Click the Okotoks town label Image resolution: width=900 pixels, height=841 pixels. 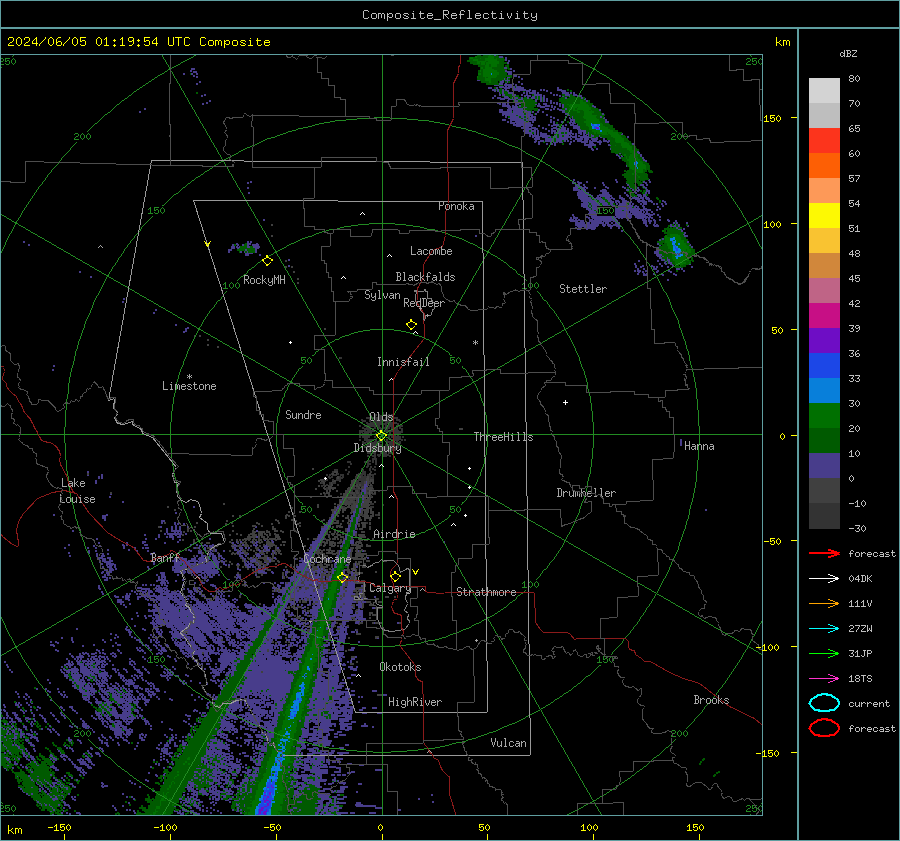400,668
